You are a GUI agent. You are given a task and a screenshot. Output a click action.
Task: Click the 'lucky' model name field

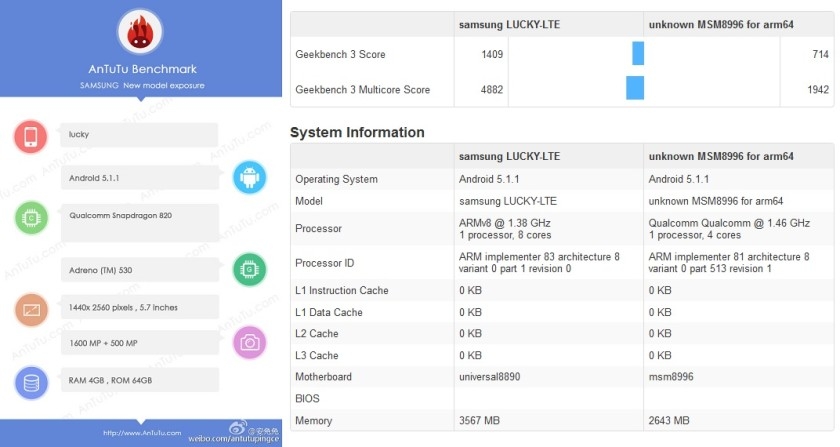(x=139, y=135)
